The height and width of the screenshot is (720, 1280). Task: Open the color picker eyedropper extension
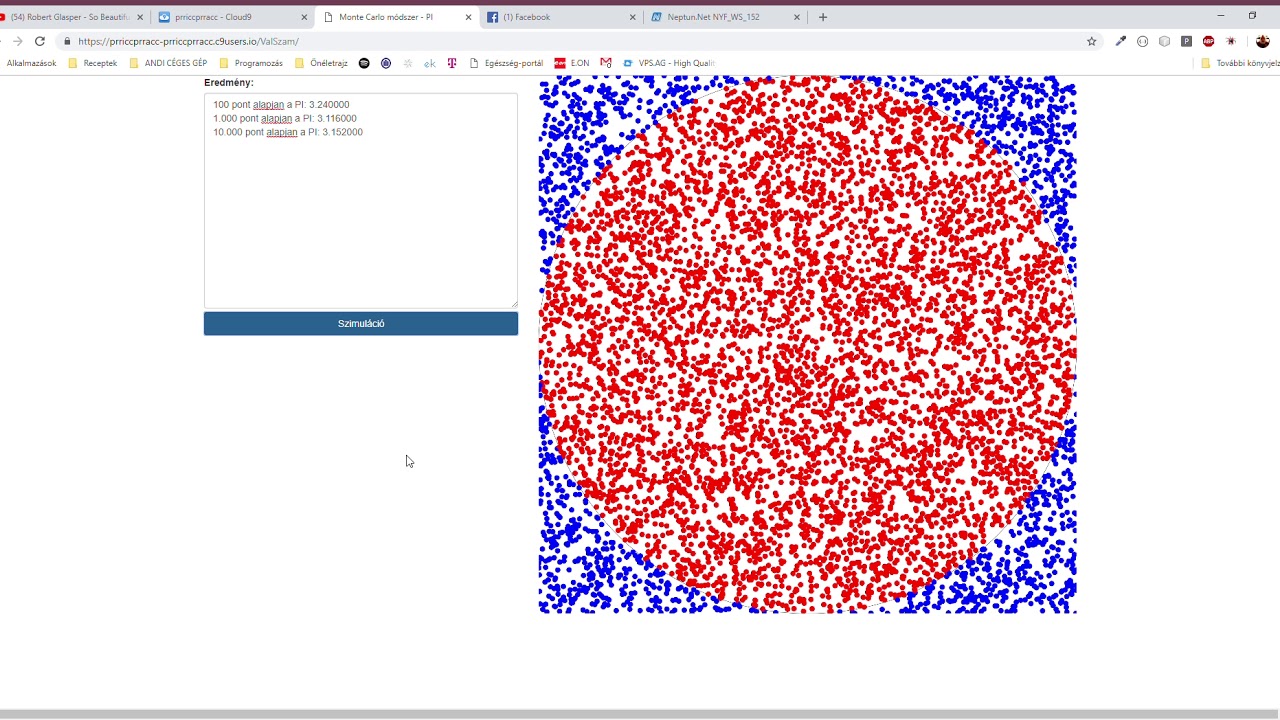click(1120, 41)
